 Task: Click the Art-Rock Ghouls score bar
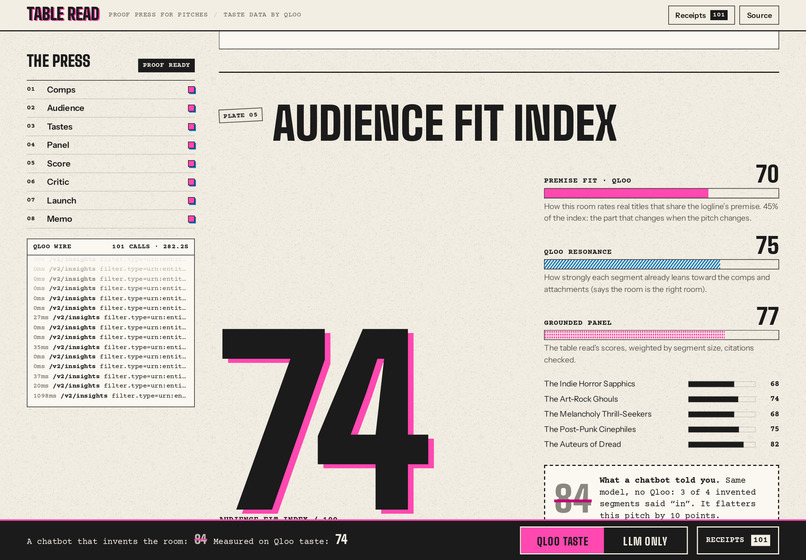coord(722,399)
